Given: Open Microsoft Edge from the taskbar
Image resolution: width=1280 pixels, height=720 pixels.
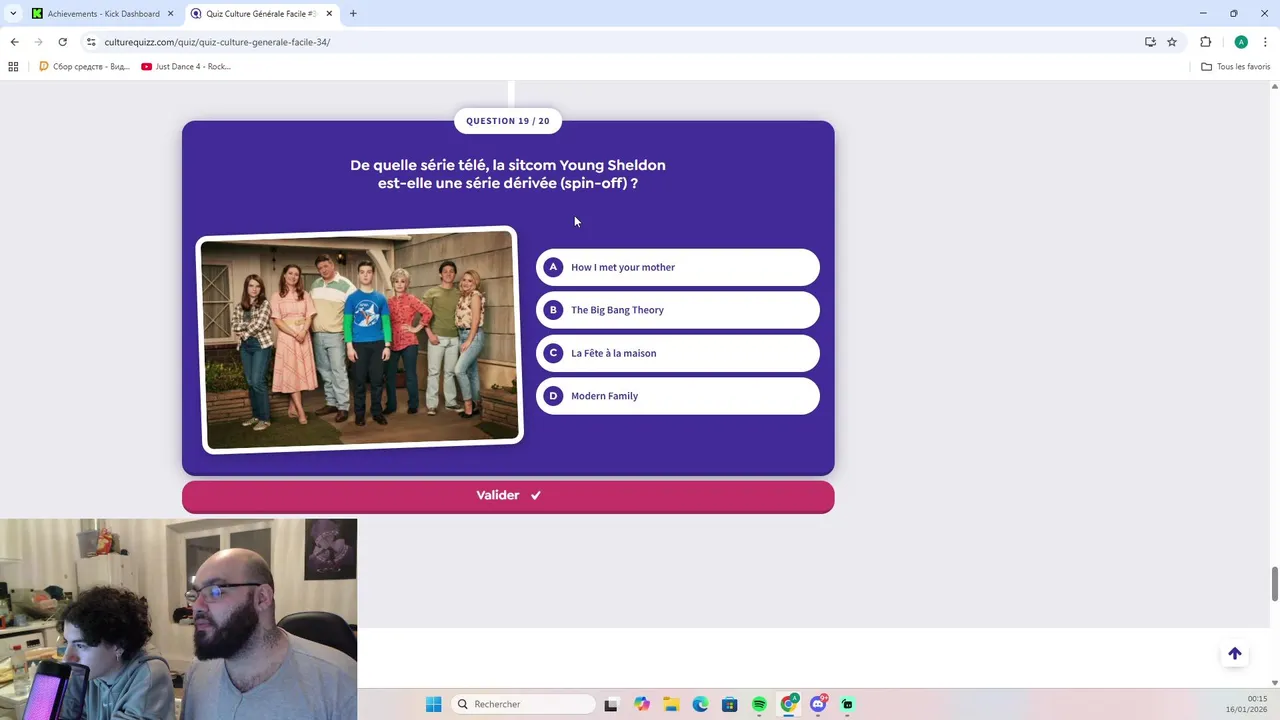Looking at the screenshot, I should (x=700, y=704).
